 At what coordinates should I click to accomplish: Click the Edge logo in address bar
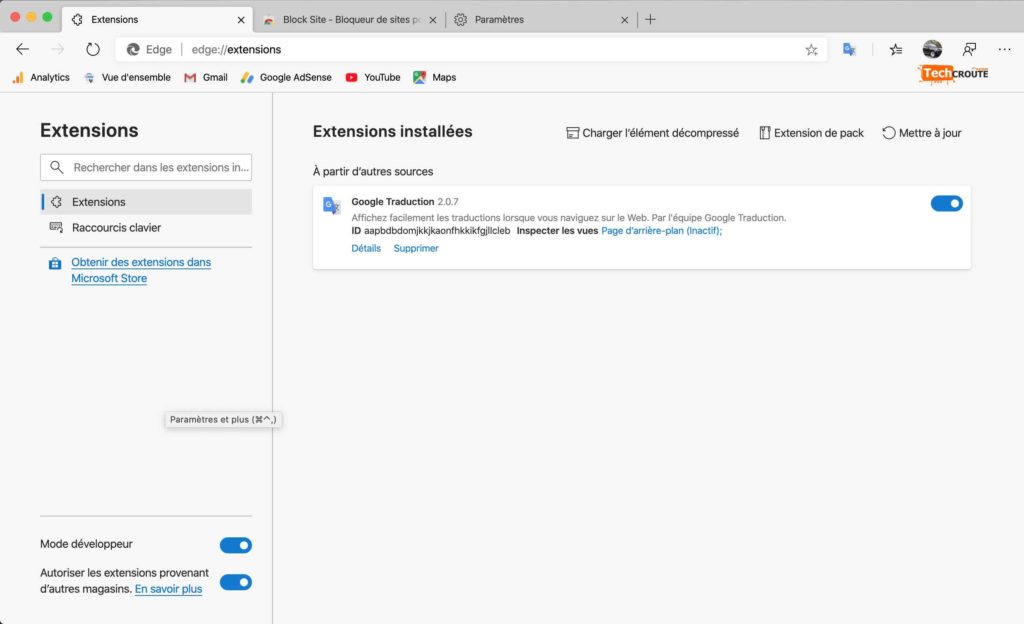click(x=133, y=50)
